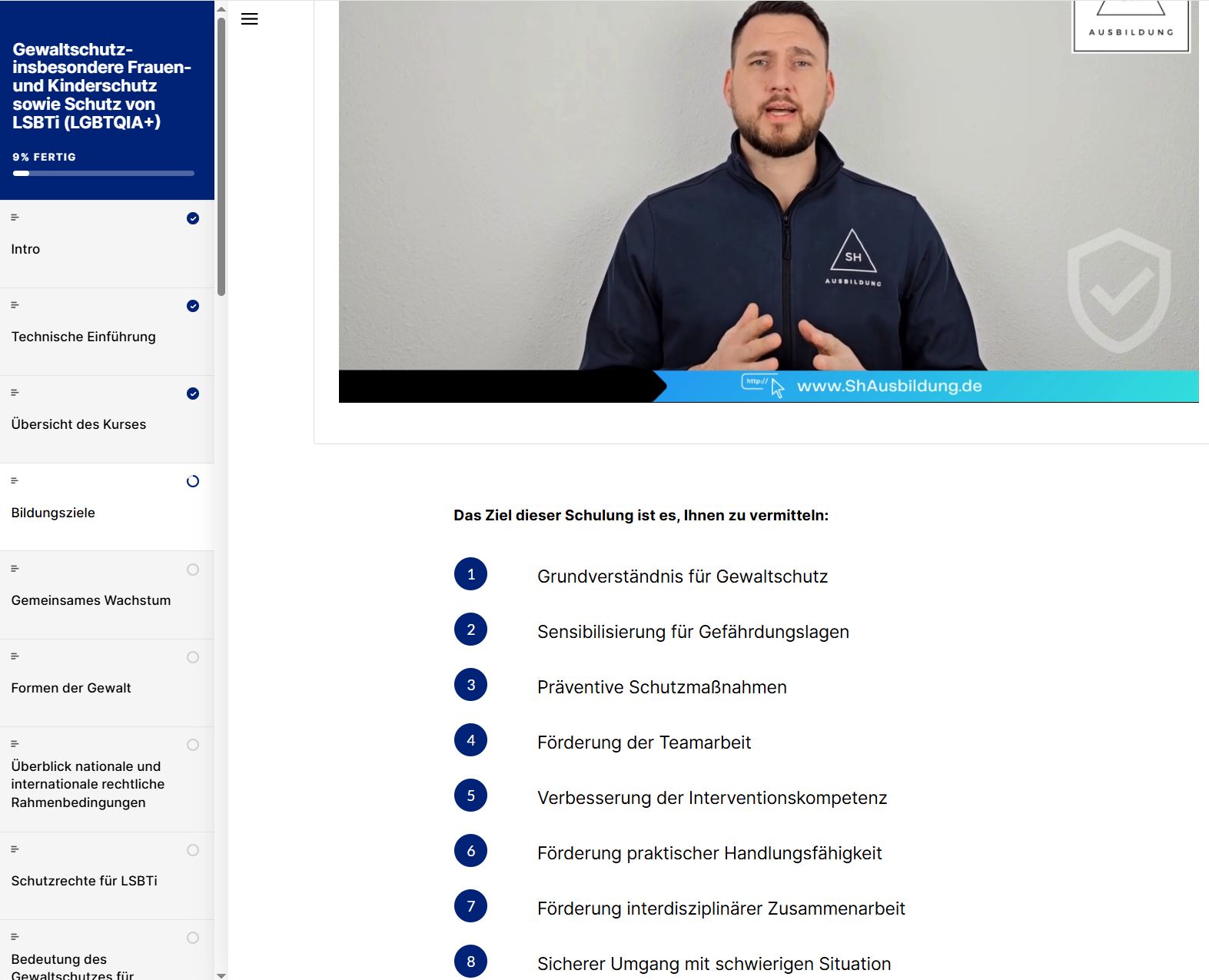Click status circle for Formen der Gewalt
Viewport: 1209px width, 980px height.
click(x=193, y=657)
